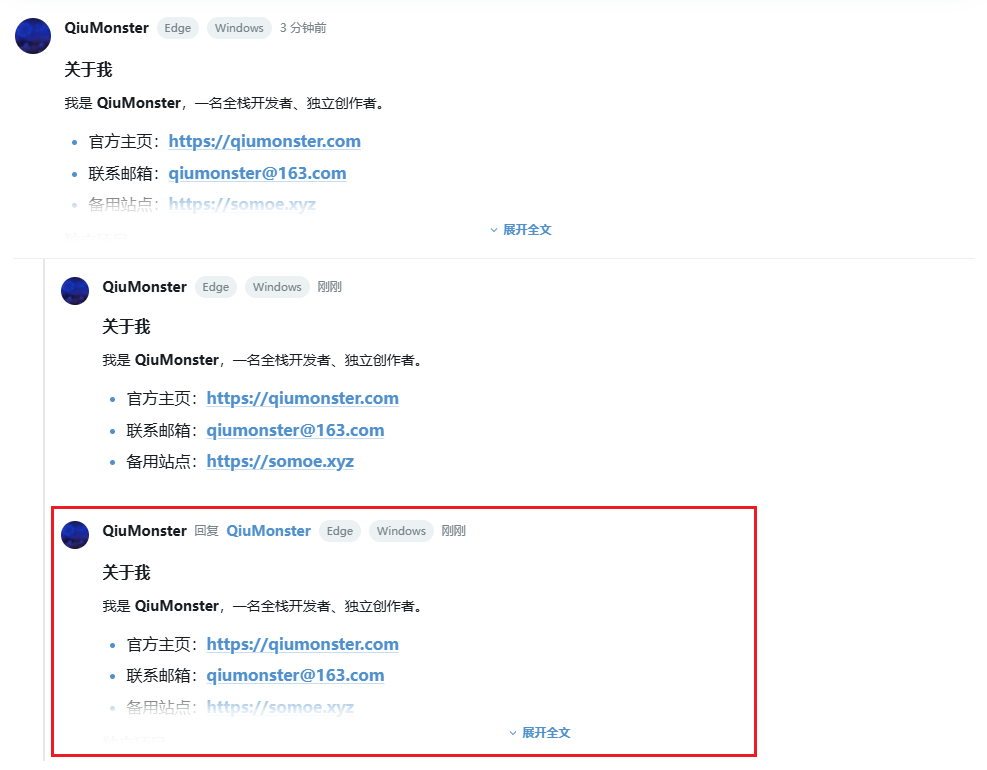Click the 3 分钟前 timestamp
Viewport: 987px width, 770px height.
click(x=303, y=28)
